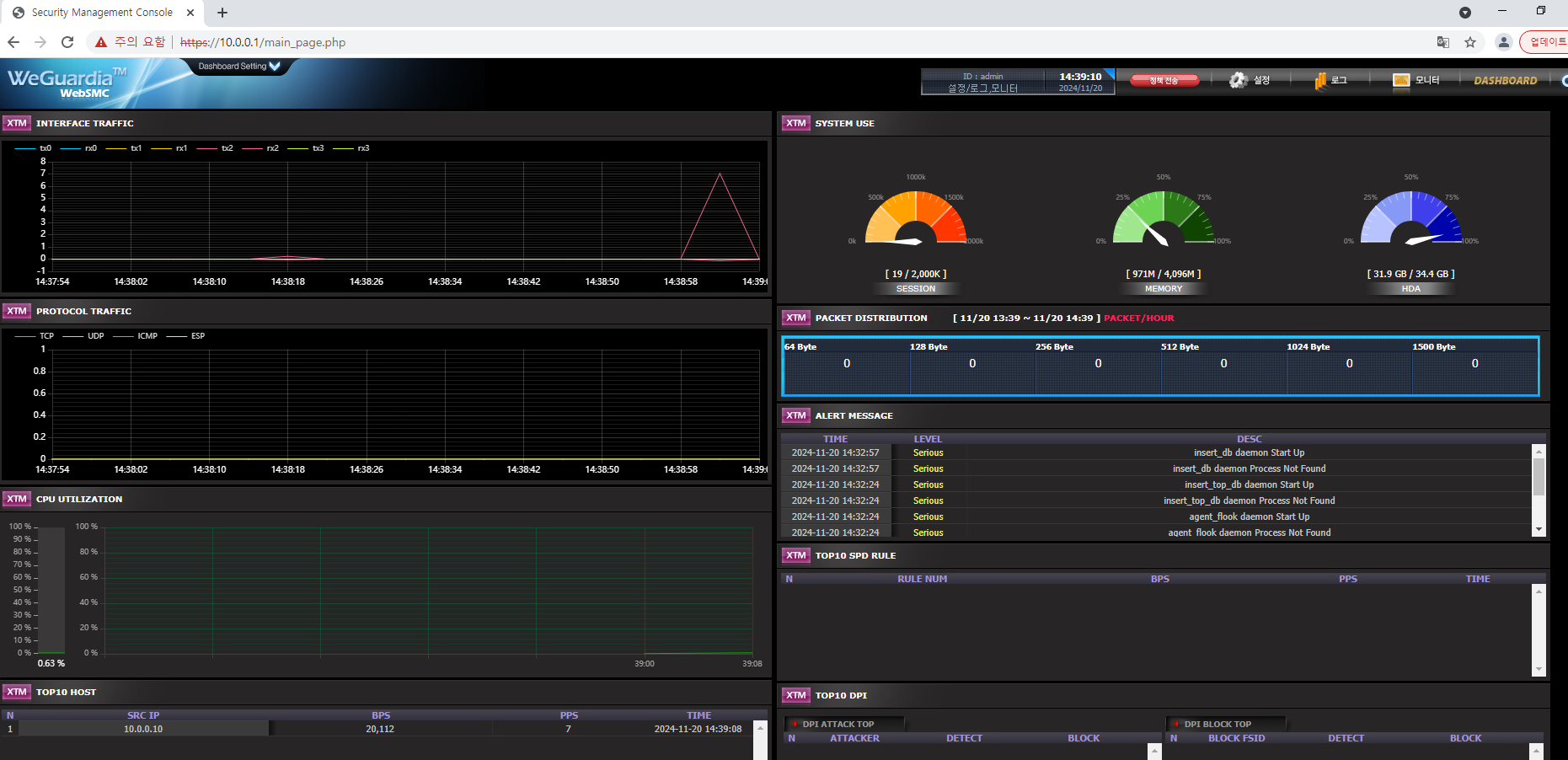
Task: Switch to the DASHBOARD view
Action: [x=1505, y=80]
